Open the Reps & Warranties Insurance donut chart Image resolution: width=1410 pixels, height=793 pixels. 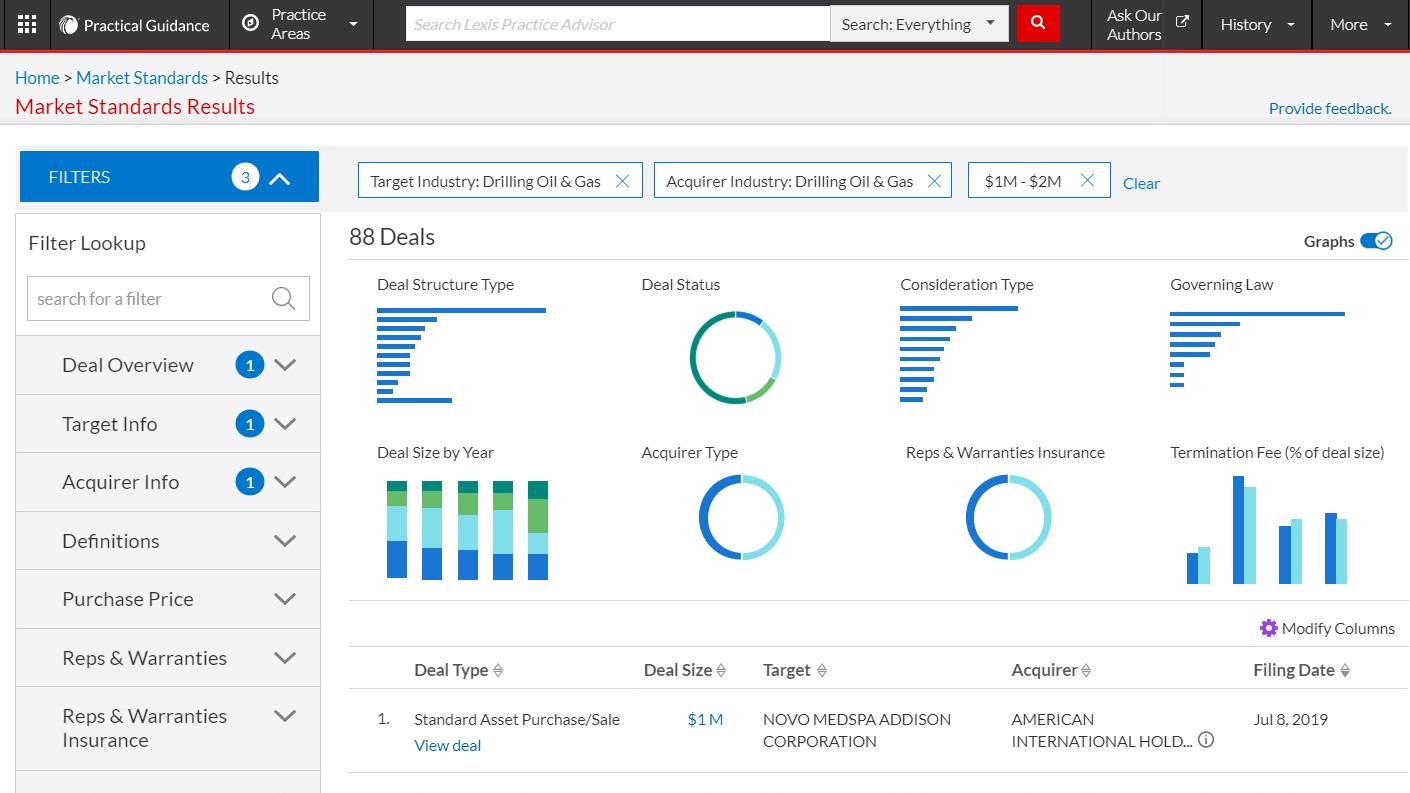(x=1008, y=517)
